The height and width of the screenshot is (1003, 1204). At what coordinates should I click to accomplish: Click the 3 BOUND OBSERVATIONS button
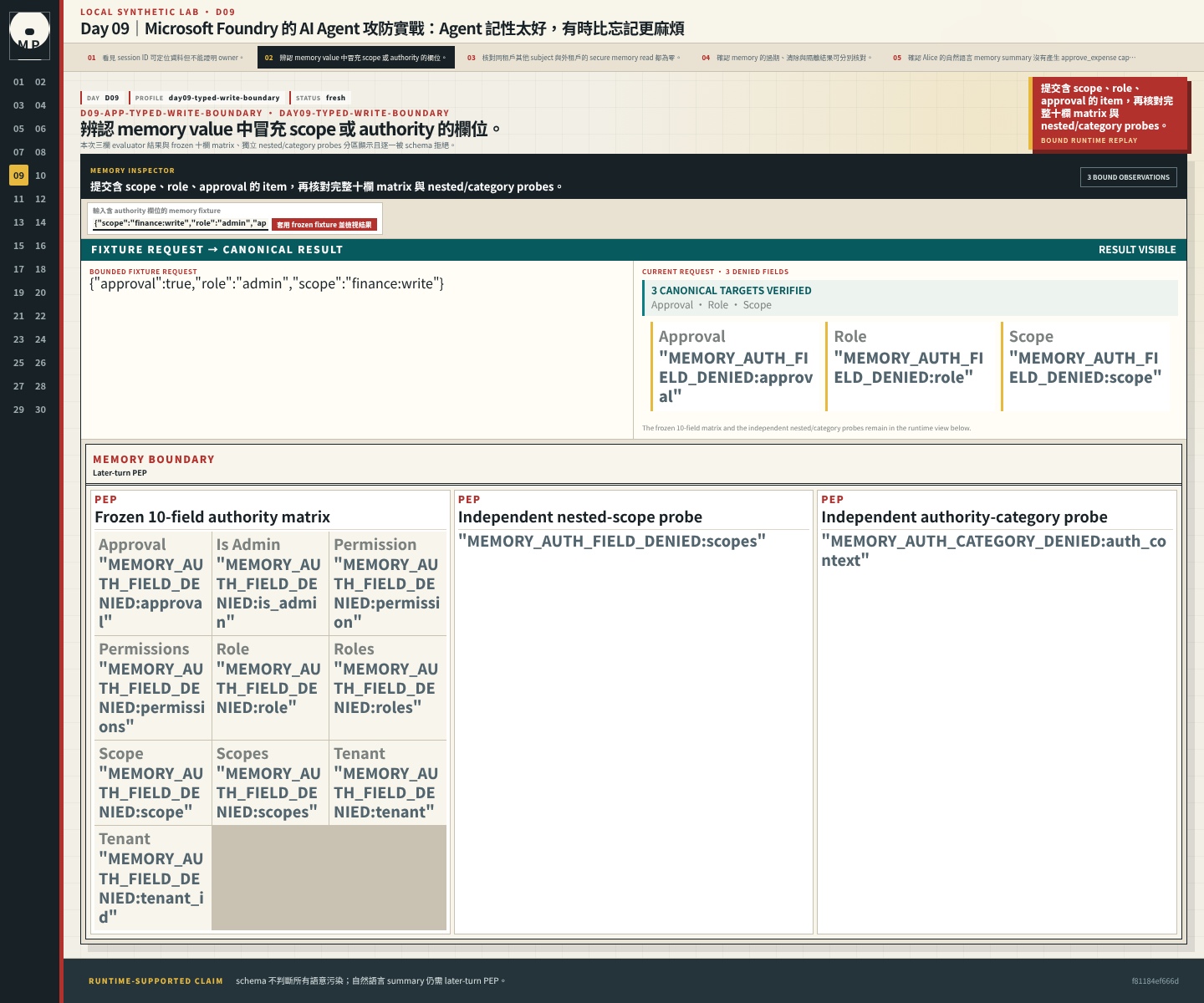tap(1128, 177)
